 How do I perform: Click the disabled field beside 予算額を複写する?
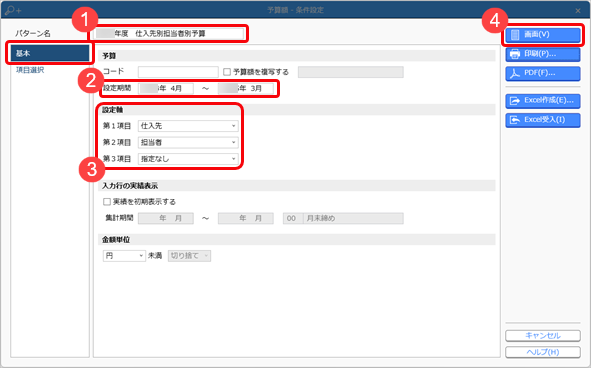pos(351,72)
